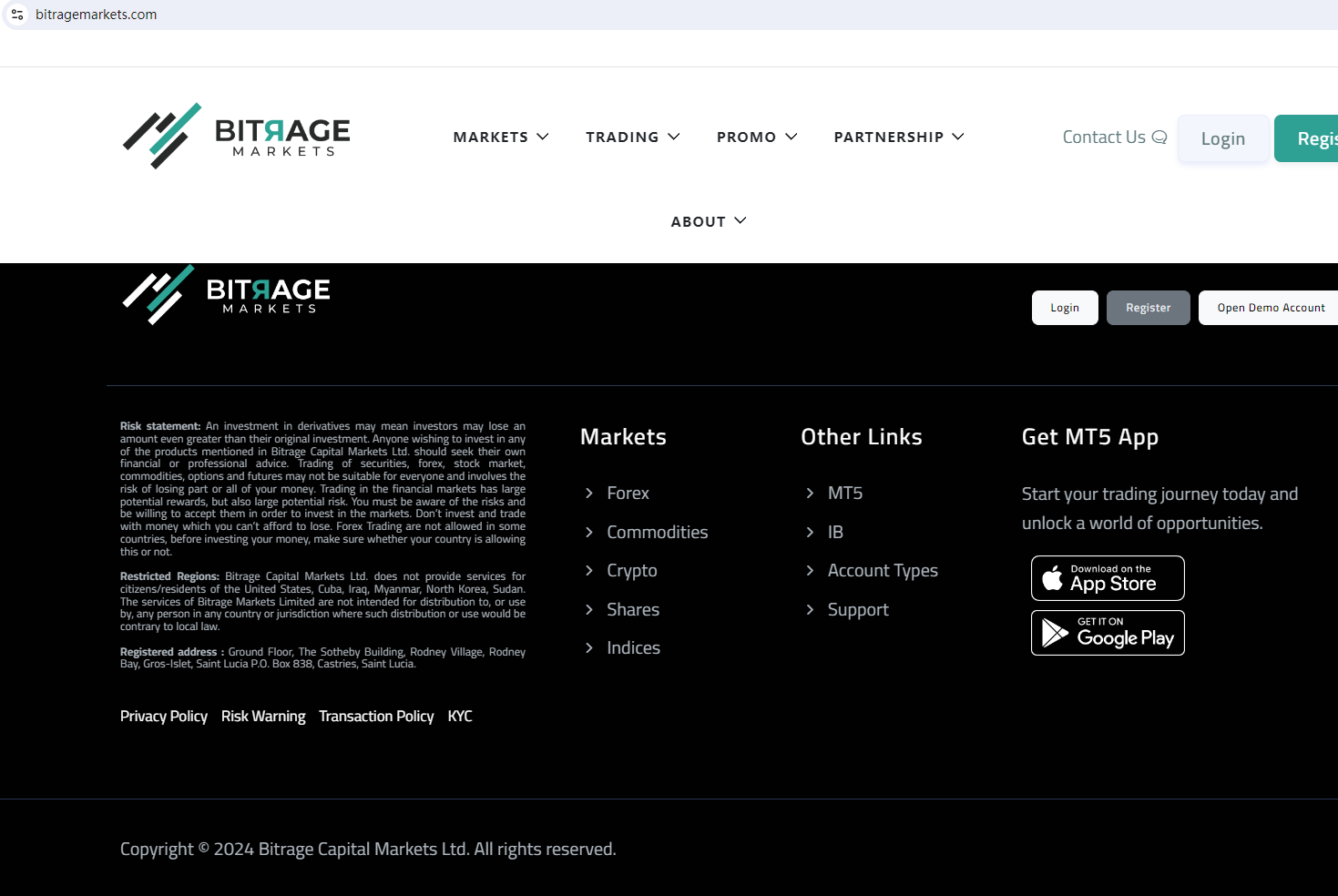1338x896 pixels.
Task: Download the app from App Store badge
Action: (1108, 578)
